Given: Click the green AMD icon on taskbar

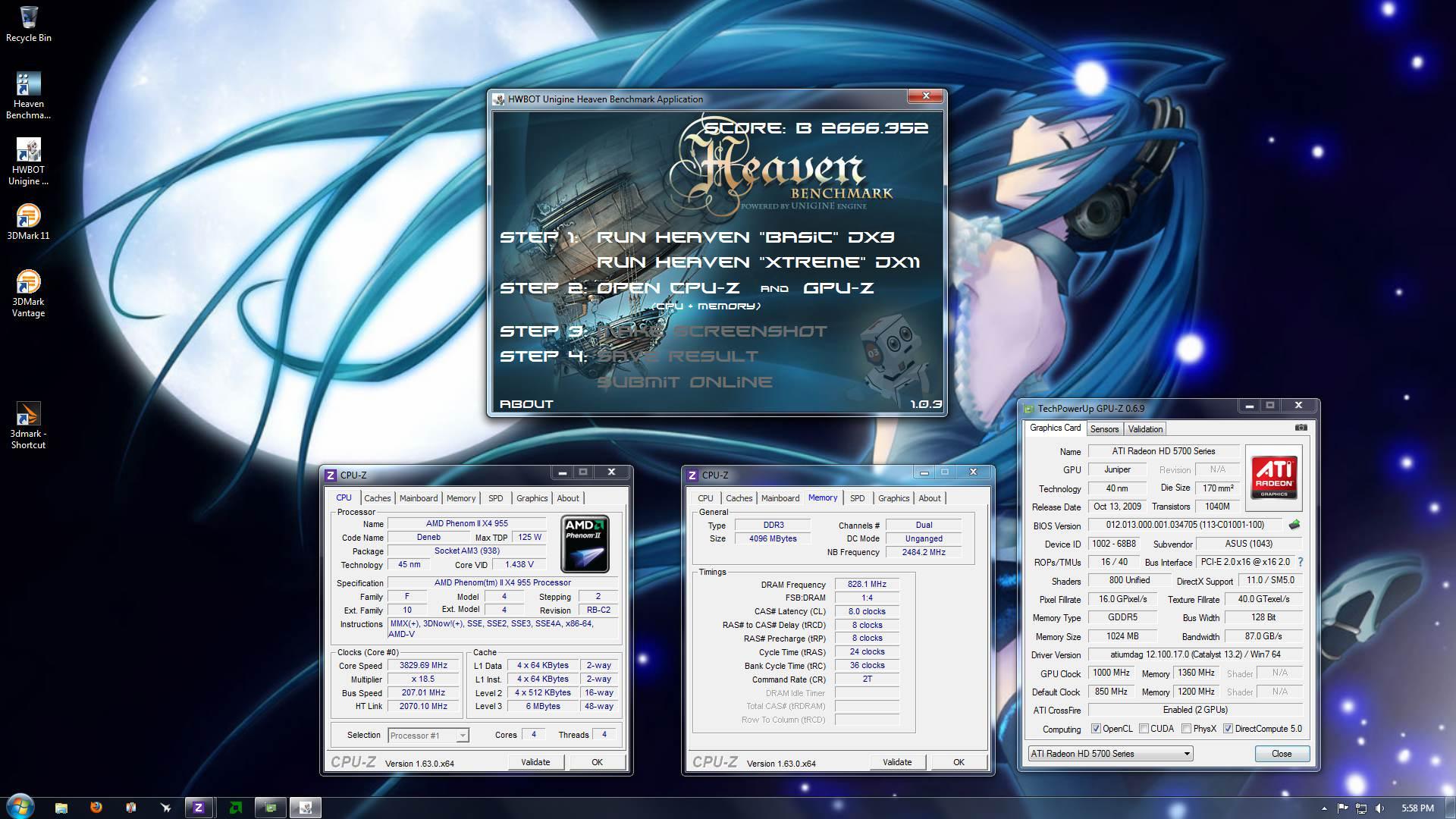Looking at the screenshot, I should pyautogui.click(x=235, y=808).
